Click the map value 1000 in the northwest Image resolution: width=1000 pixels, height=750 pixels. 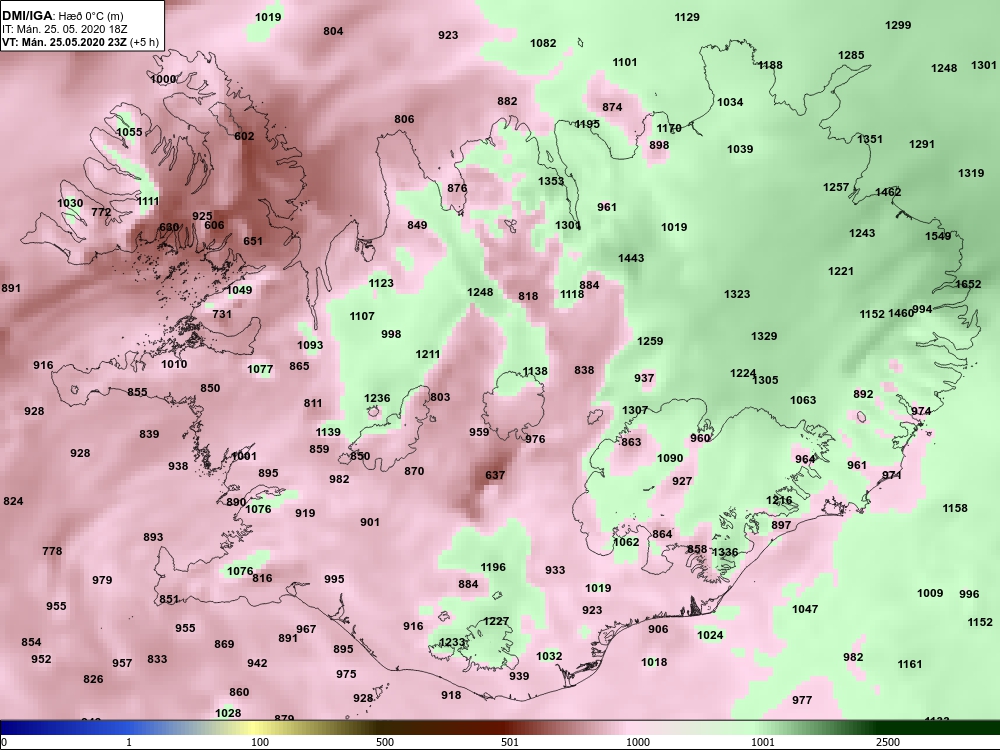[x=163, y=79]
